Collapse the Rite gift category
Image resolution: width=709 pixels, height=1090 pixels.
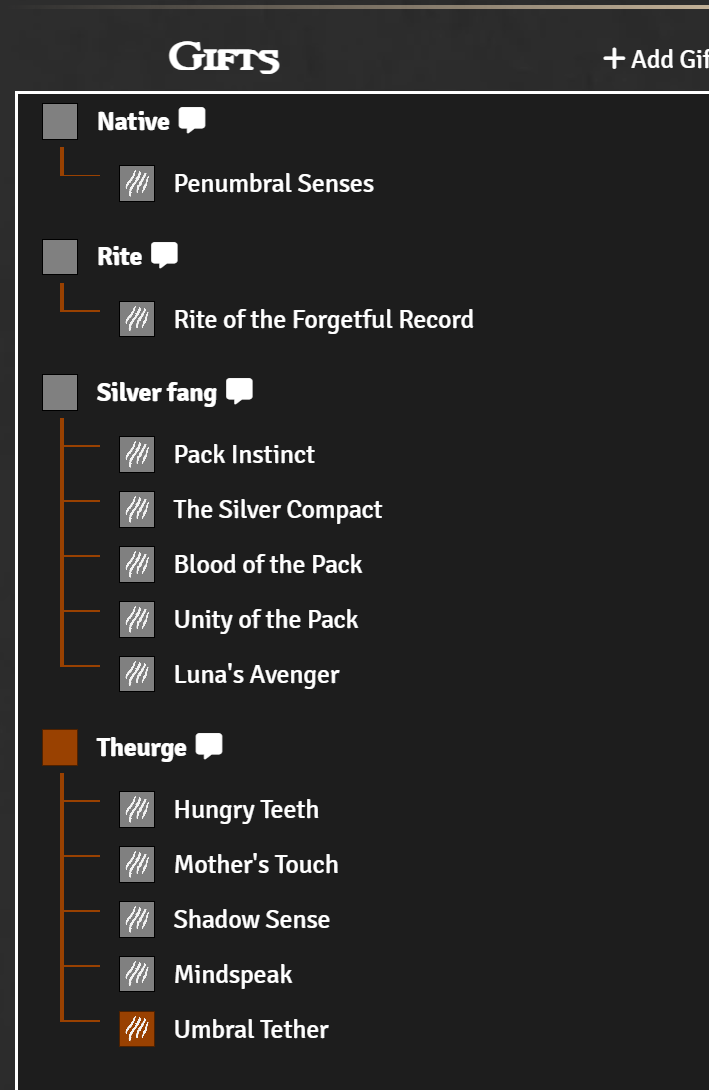[x=119, y=257]
